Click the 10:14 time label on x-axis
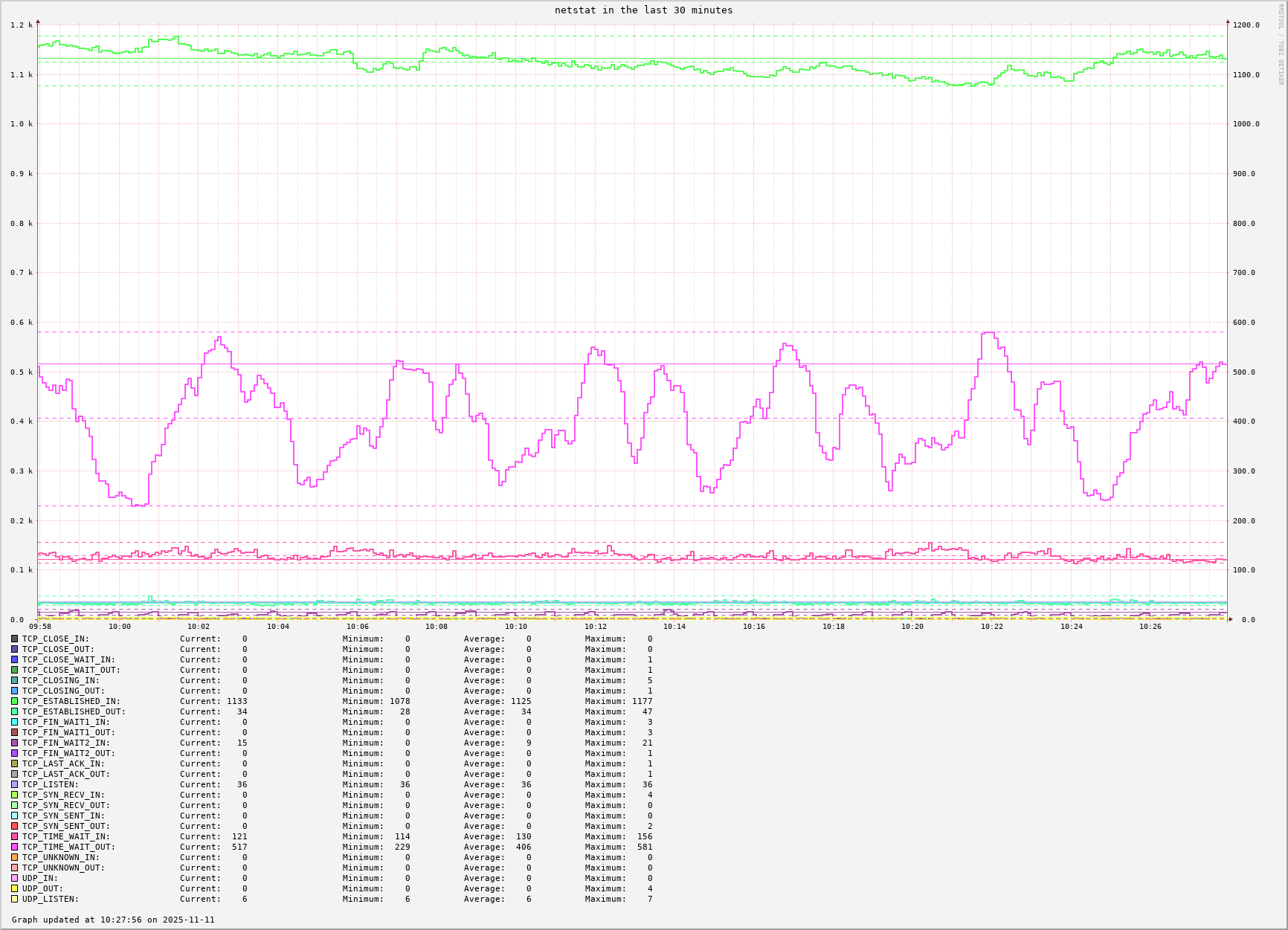 [x=674, y=627]
